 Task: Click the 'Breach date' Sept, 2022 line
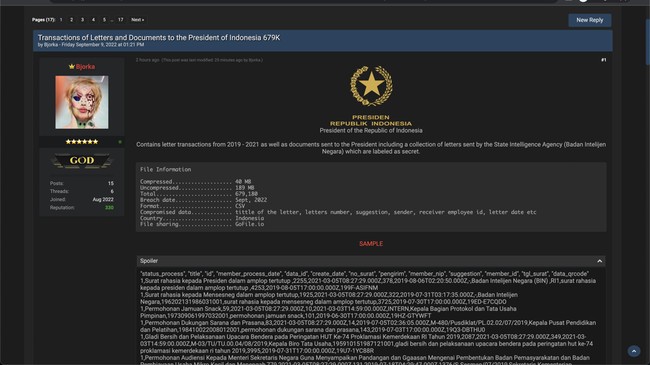click(x=204, y=200)
